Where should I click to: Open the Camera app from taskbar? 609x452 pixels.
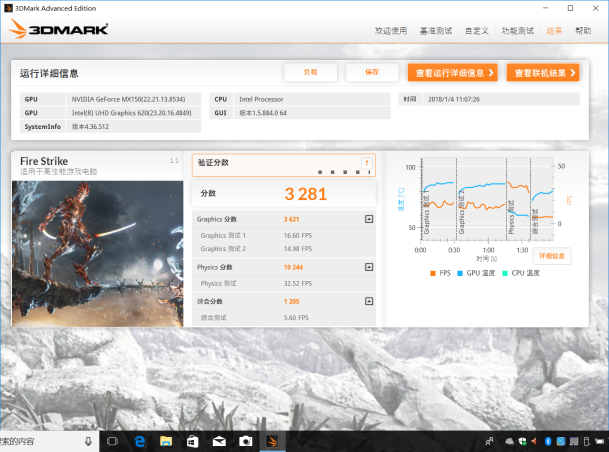245,442
